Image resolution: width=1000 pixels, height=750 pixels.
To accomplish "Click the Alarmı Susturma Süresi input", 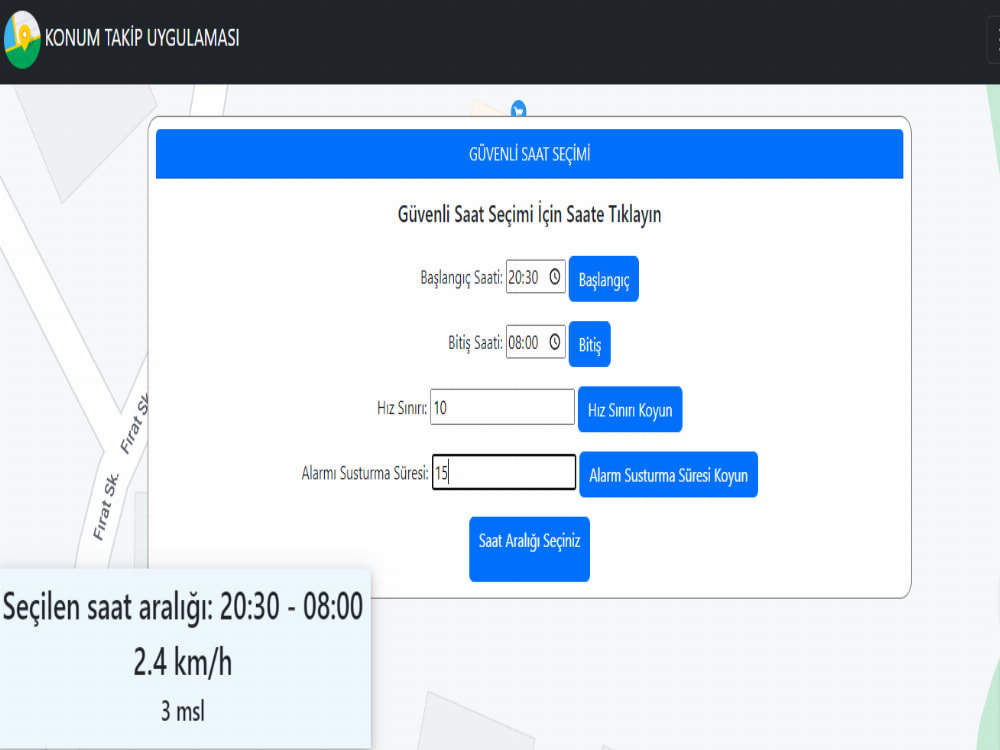I will (504, 473).
